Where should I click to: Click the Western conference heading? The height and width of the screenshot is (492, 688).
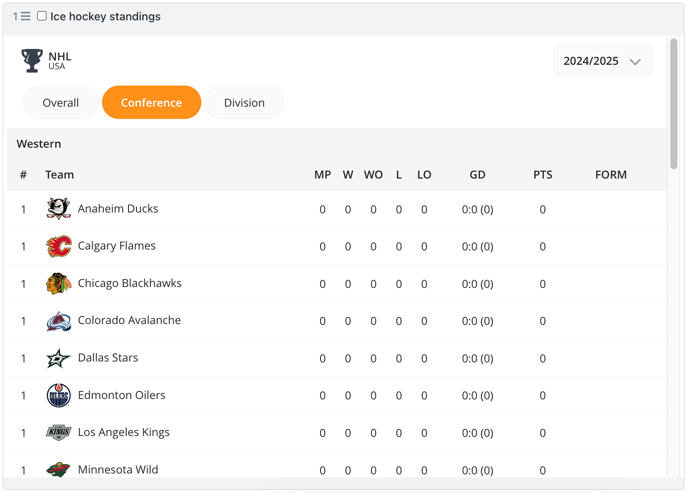[39, 144]
